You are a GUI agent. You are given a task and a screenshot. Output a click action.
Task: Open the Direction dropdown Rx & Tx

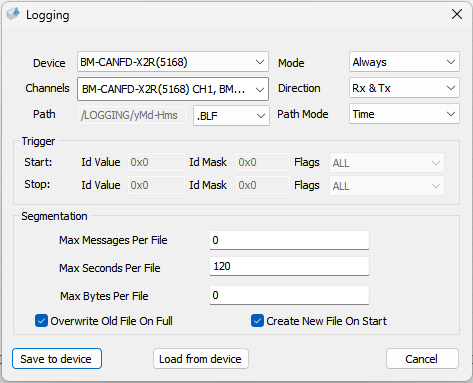(x=404, y=88)
